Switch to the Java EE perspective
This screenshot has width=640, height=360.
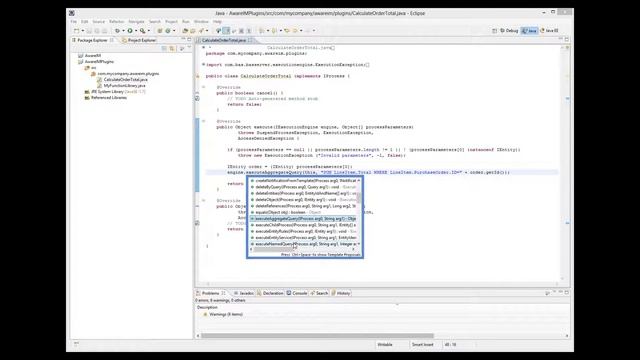(549, 31)
